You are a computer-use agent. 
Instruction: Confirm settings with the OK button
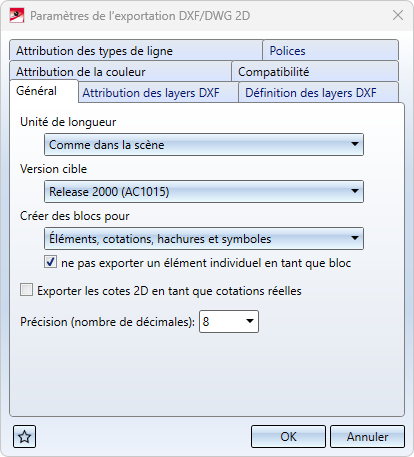tap(288, 436)
